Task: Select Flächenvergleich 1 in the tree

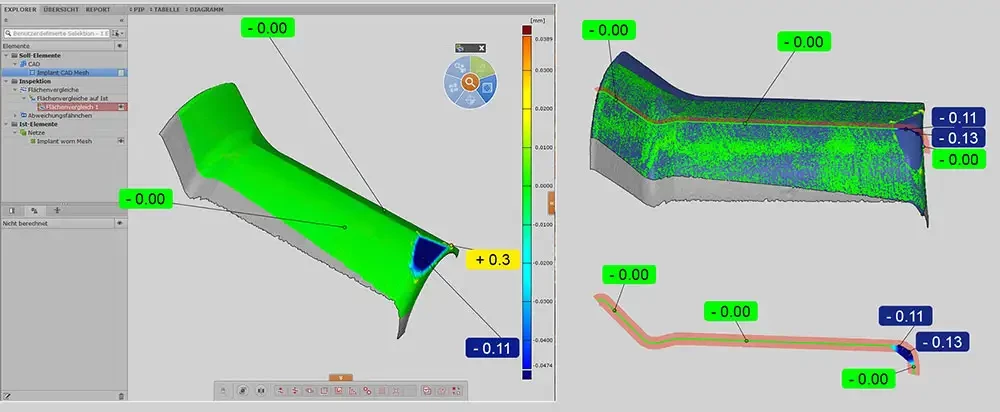Action: [68, 107]
